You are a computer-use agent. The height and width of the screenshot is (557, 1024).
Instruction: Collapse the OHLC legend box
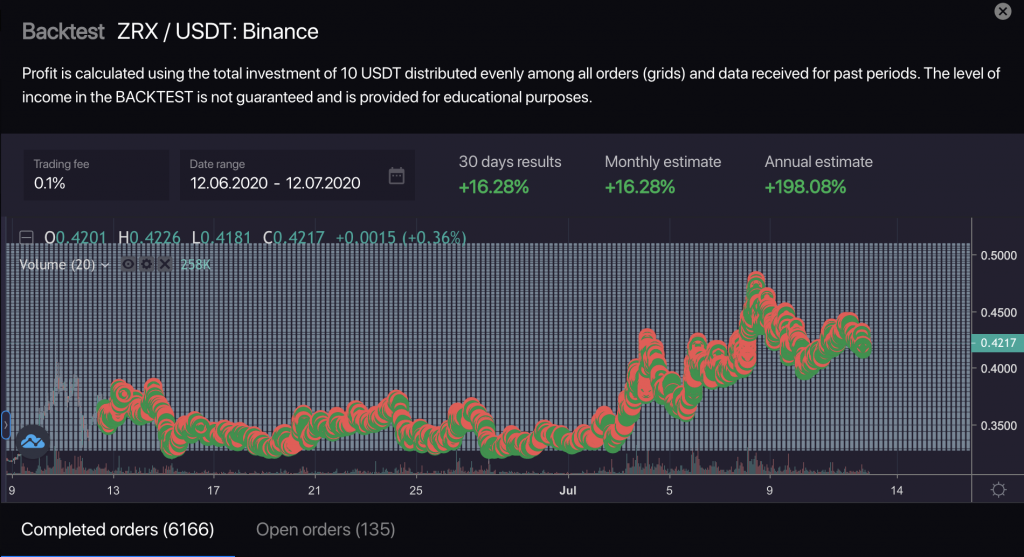(x=26, y=238)
